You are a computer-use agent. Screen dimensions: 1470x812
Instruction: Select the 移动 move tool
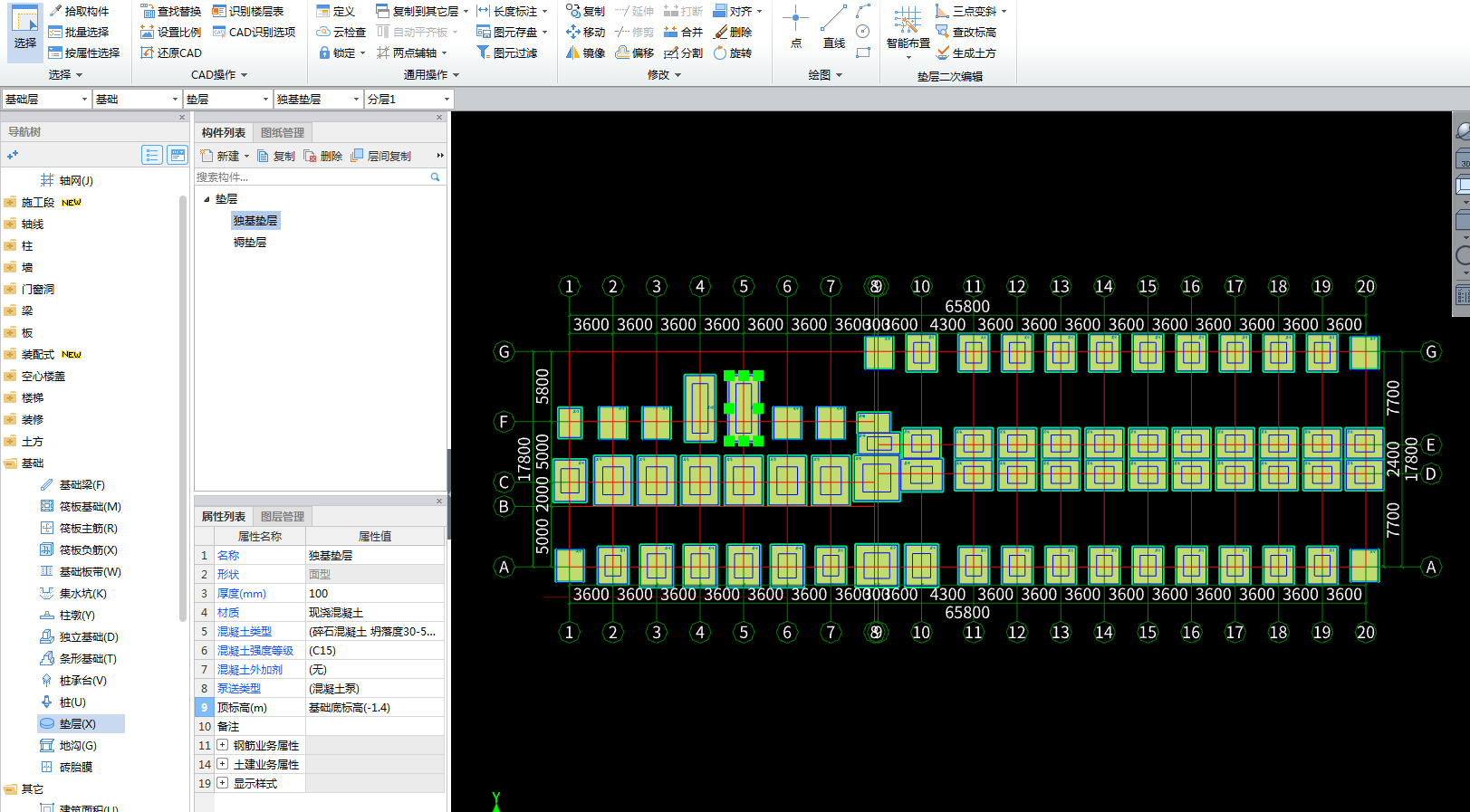[585, 32]
